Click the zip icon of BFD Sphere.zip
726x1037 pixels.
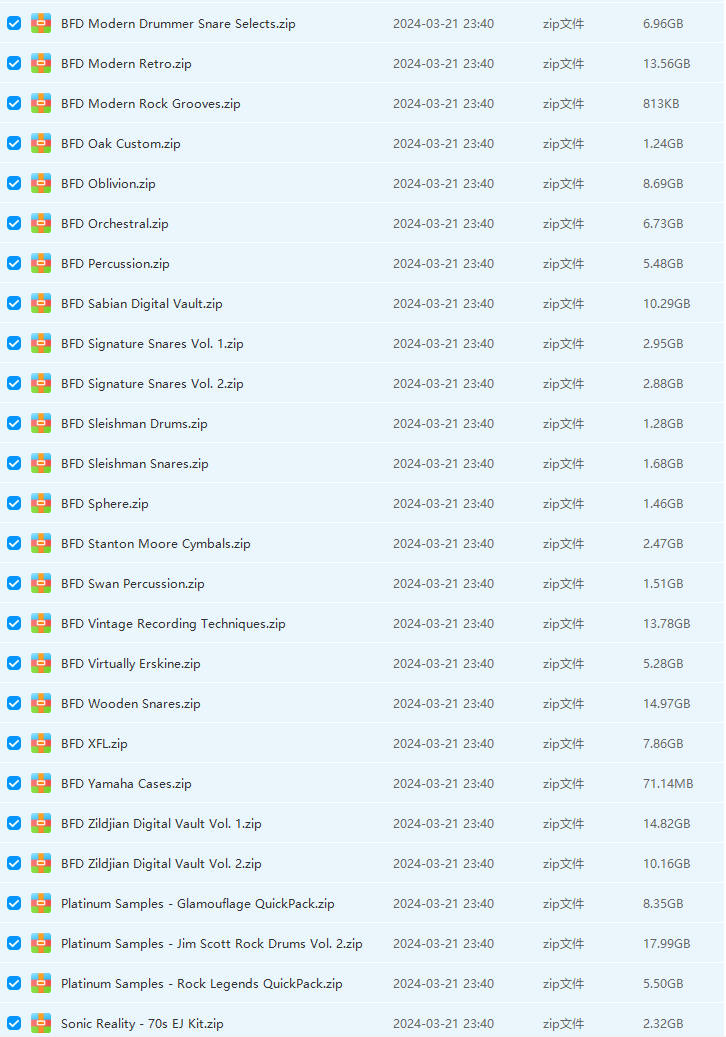point(41,503)
